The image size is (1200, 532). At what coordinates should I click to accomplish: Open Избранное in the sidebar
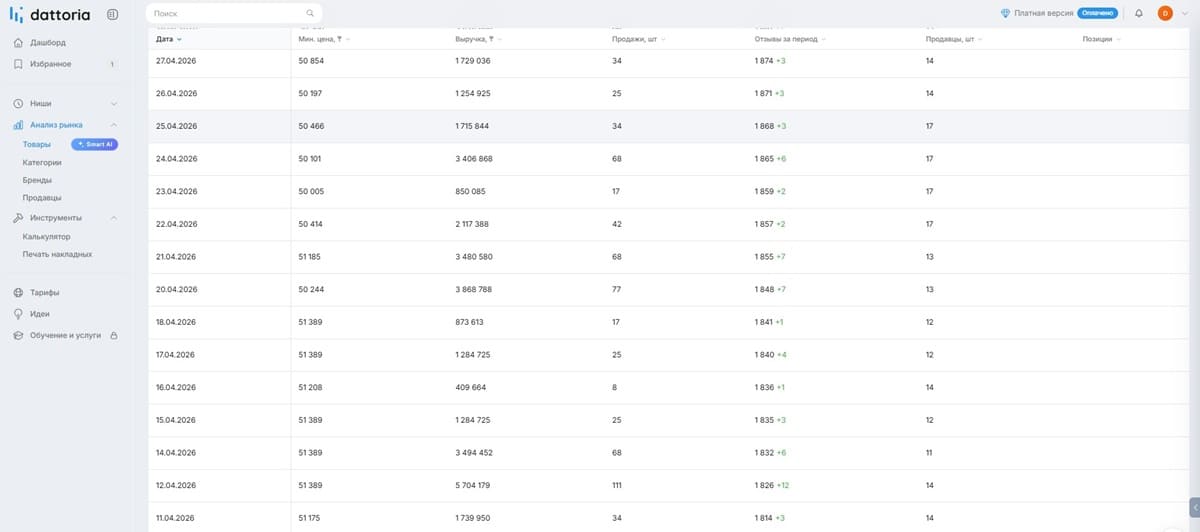click(51, 64)
